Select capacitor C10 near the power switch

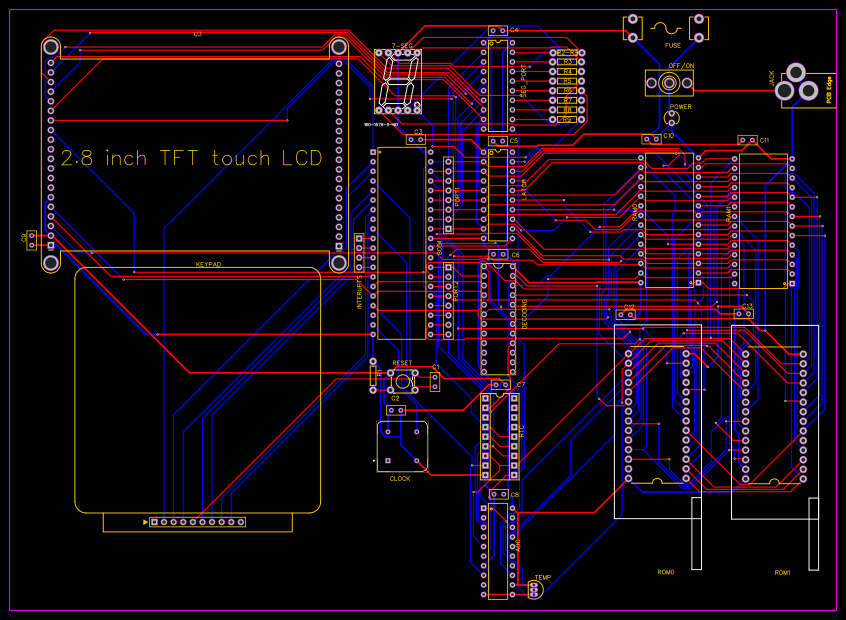click(652, 139)
